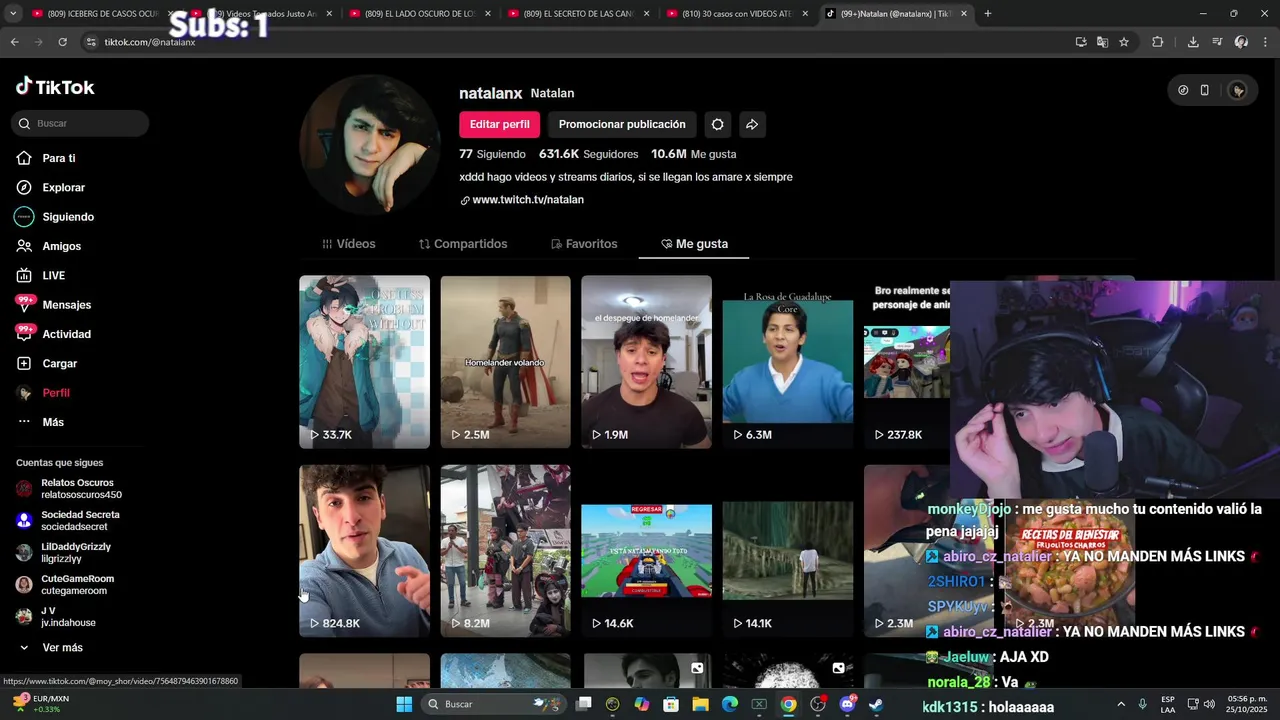1280x720 pixels.
Task: Click Promocionar publicación button
Action: pyautogui.click(x=622, y=124)
